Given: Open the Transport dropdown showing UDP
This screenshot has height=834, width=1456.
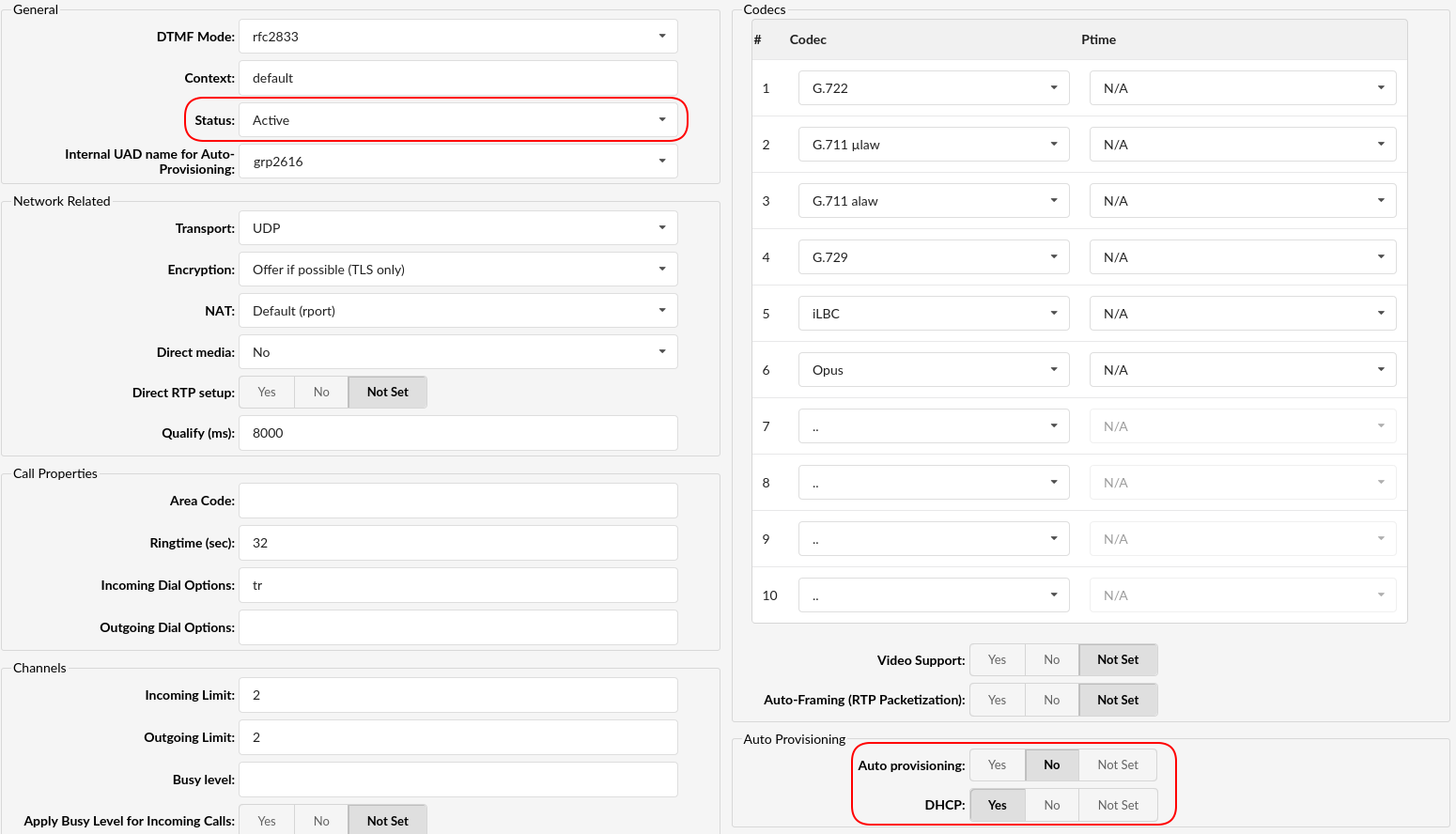Looking at the screenshot, I should coord(457,228).
